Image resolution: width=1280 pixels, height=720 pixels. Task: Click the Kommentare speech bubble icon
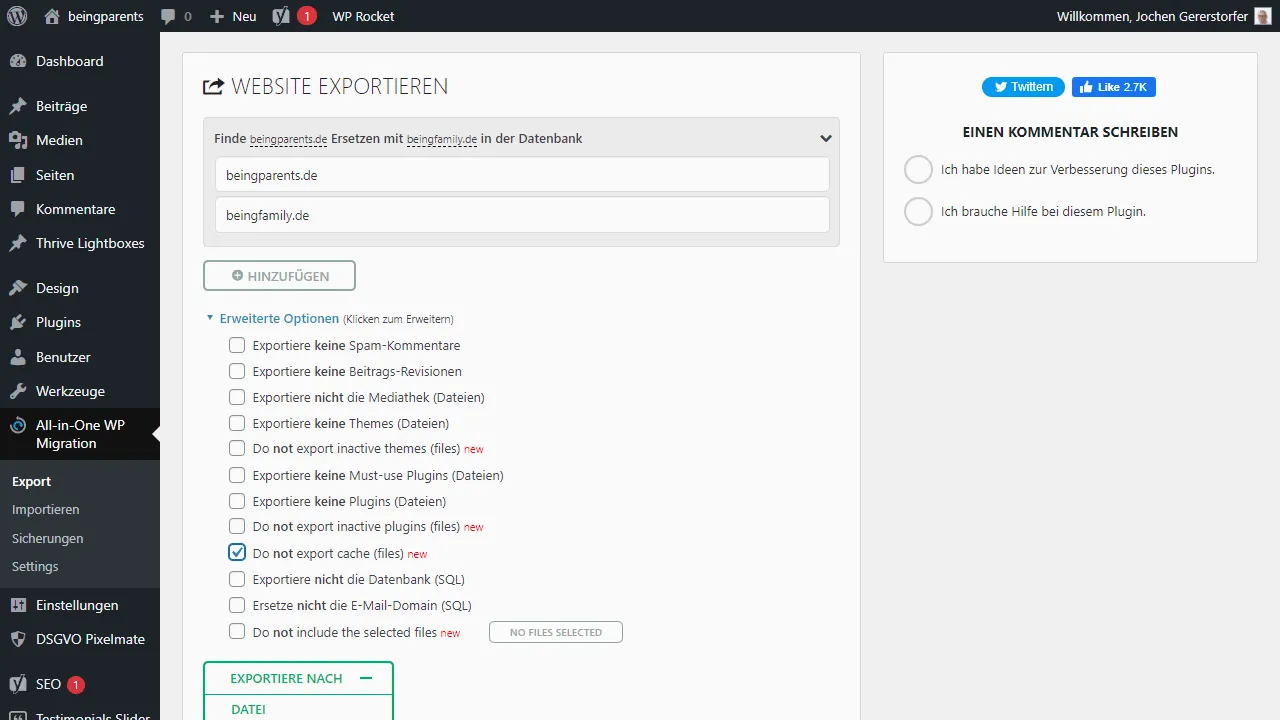click(x=18, y=209)
